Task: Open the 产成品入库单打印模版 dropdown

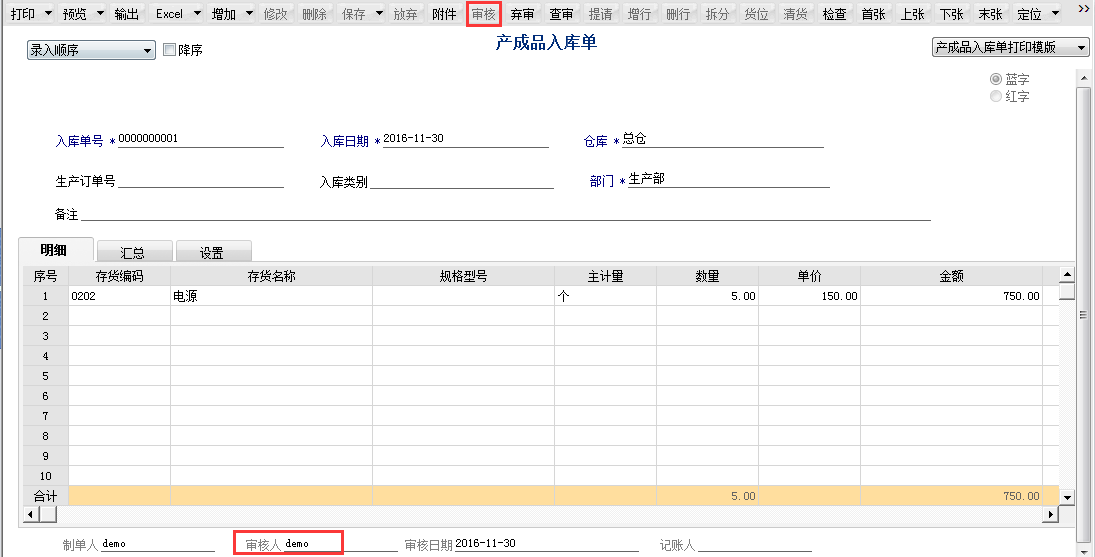Action: pyautogui.click(x=1011, y=47)
